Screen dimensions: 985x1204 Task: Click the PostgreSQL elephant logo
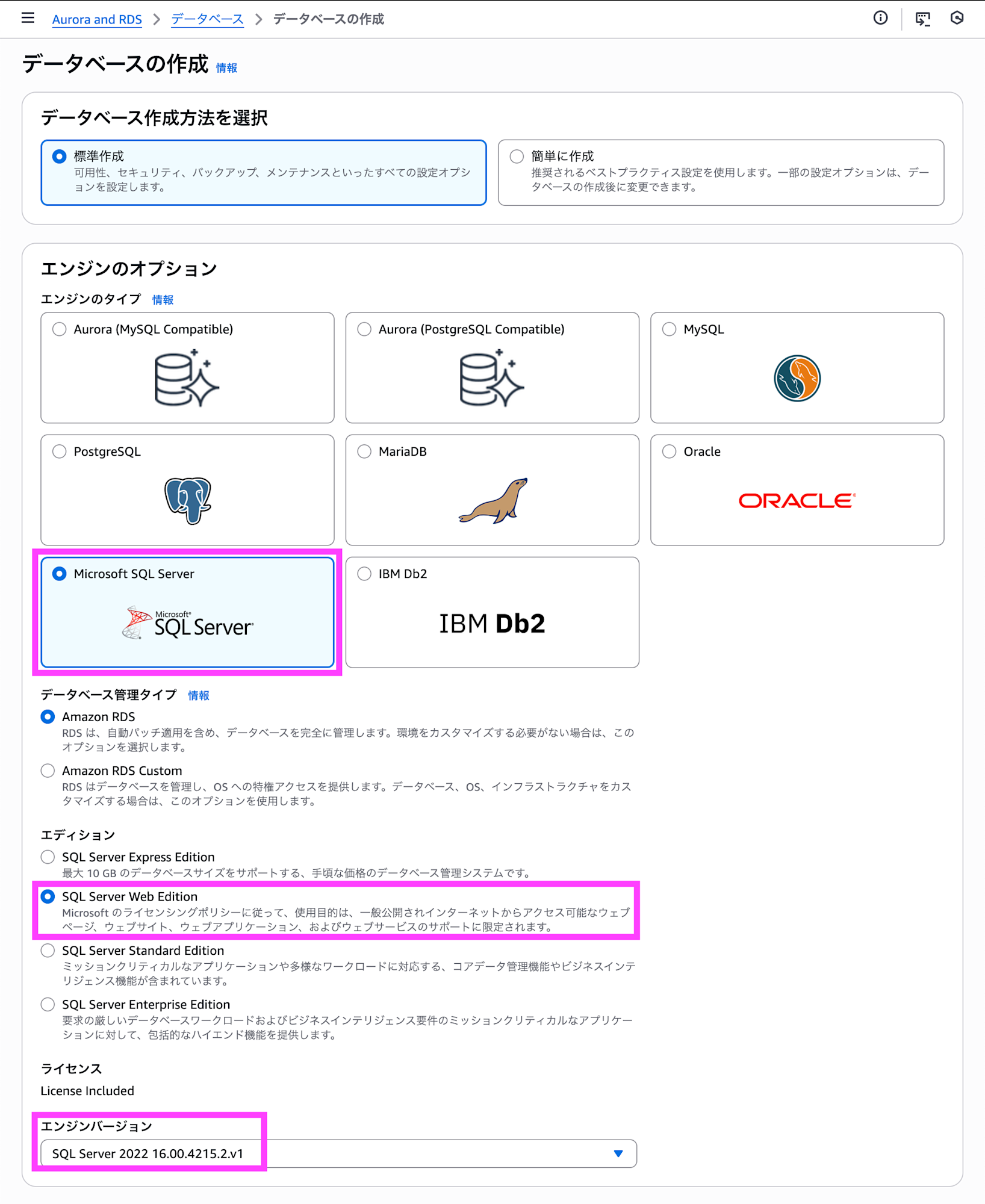click(188, 500)
